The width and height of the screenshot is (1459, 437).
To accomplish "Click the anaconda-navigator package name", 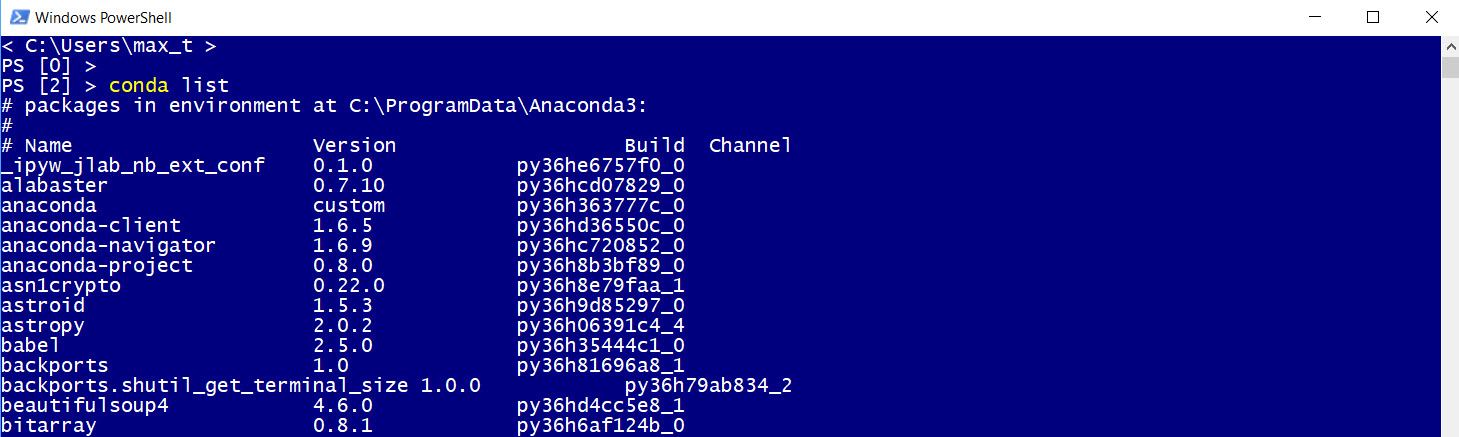I will click(x=108, y=245).
